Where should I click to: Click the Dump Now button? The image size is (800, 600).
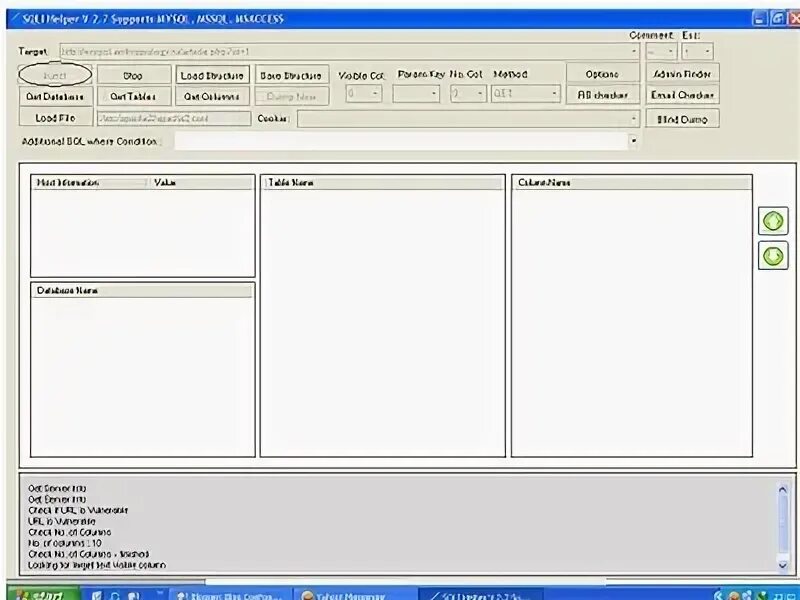click(x=291, y=96)
